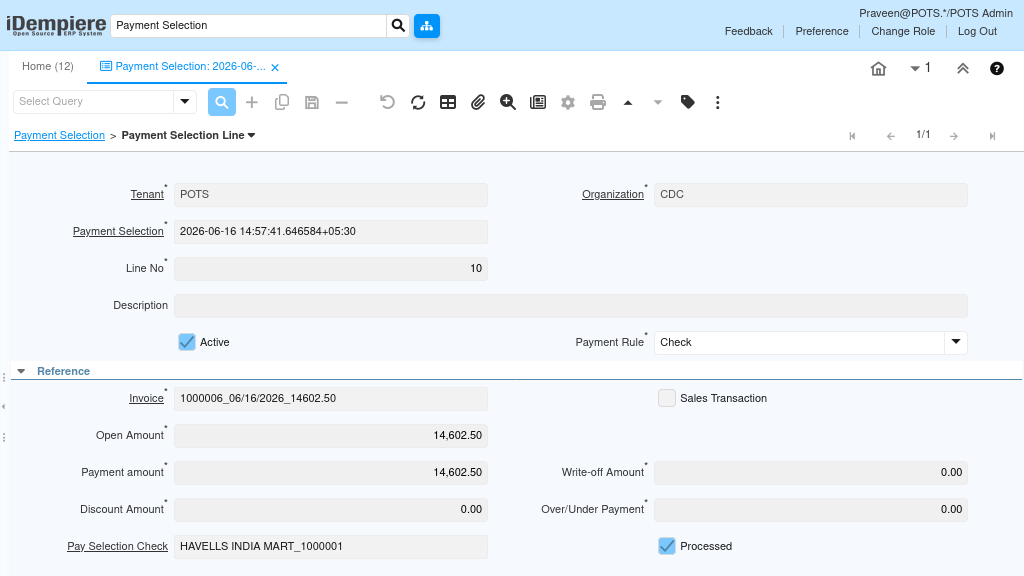Go to next record arrow

pyautogui.click(x=954, y=136)
